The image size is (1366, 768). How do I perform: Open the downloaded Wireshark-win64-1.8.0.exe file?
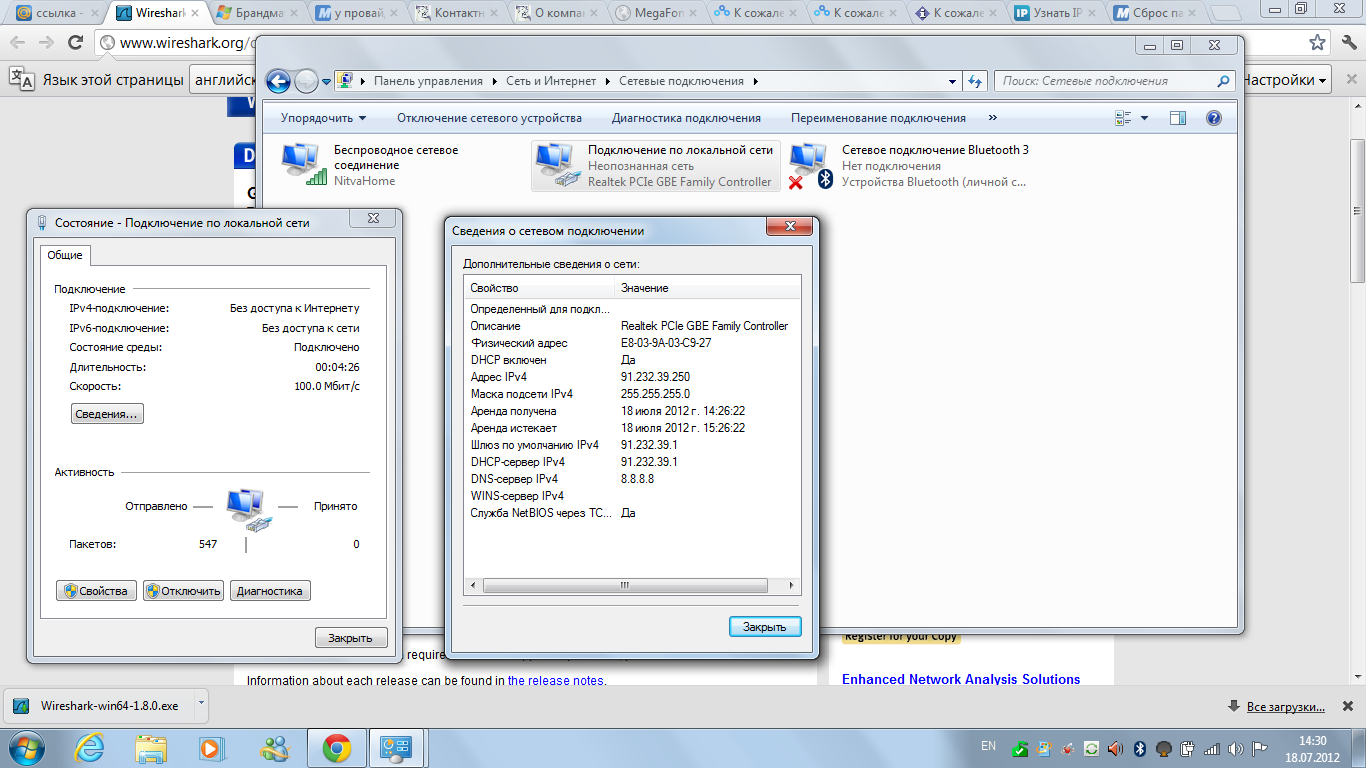99,705
